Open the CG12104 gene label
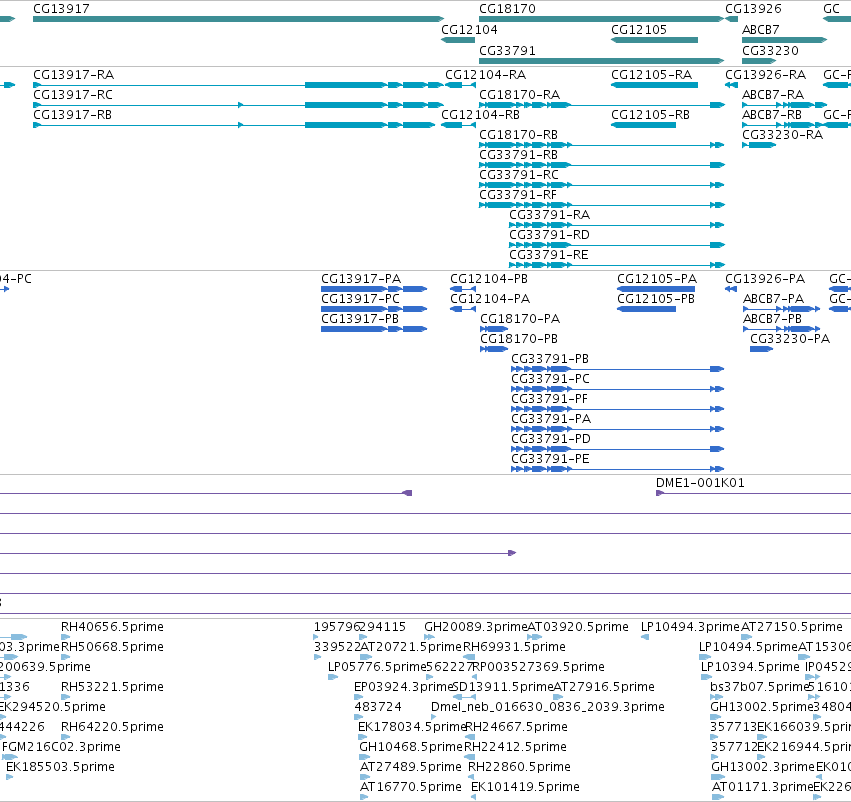 [469, 30]
